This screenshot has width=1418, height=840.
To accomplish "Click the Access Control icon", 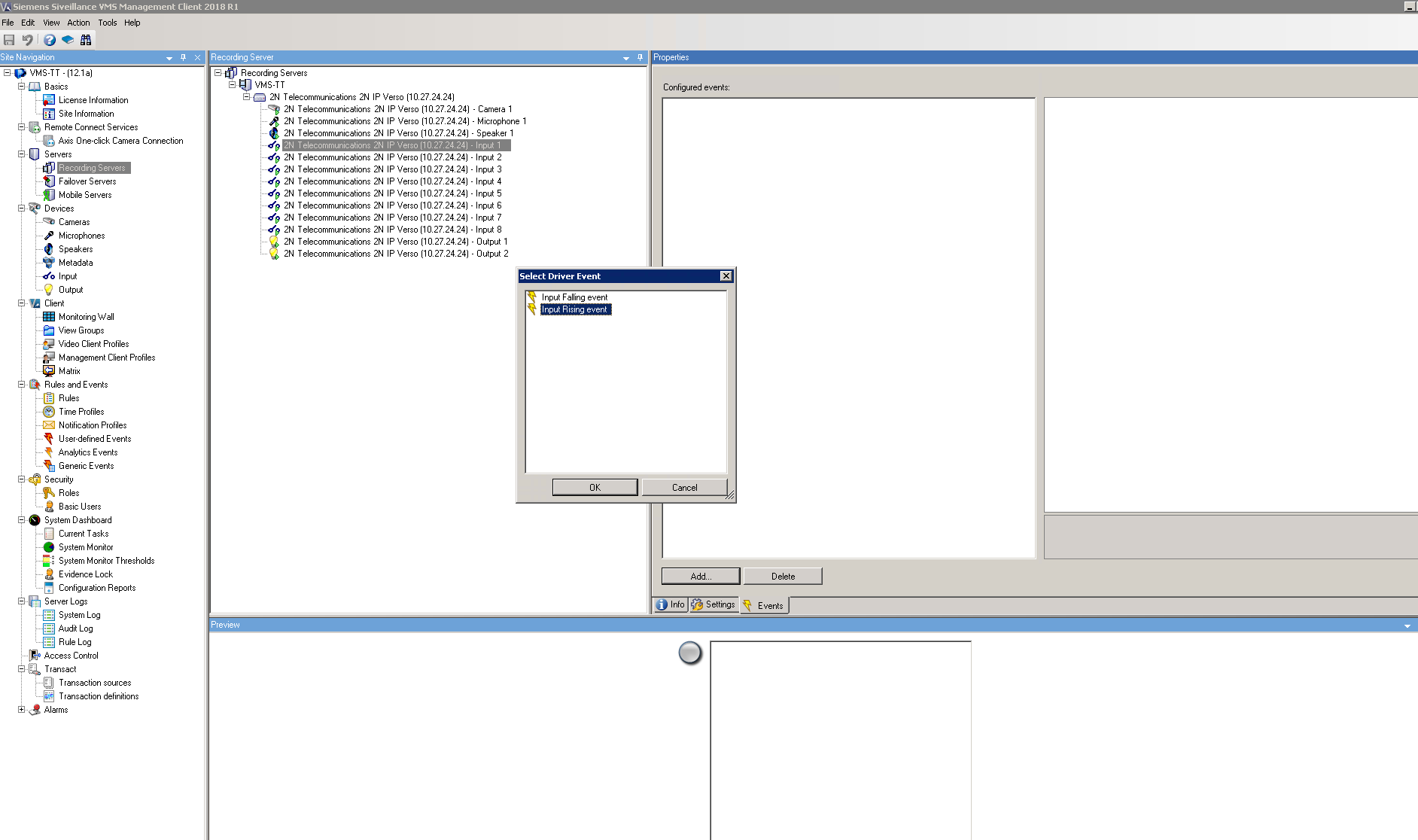I will (35, 656).
